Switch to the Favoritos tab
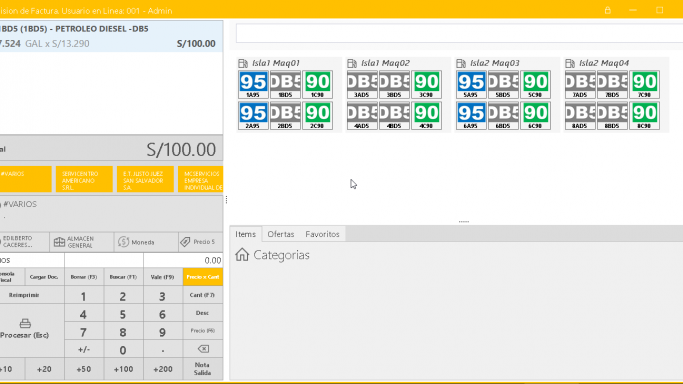This screenshot has height=384, width=683. [322, 234]
